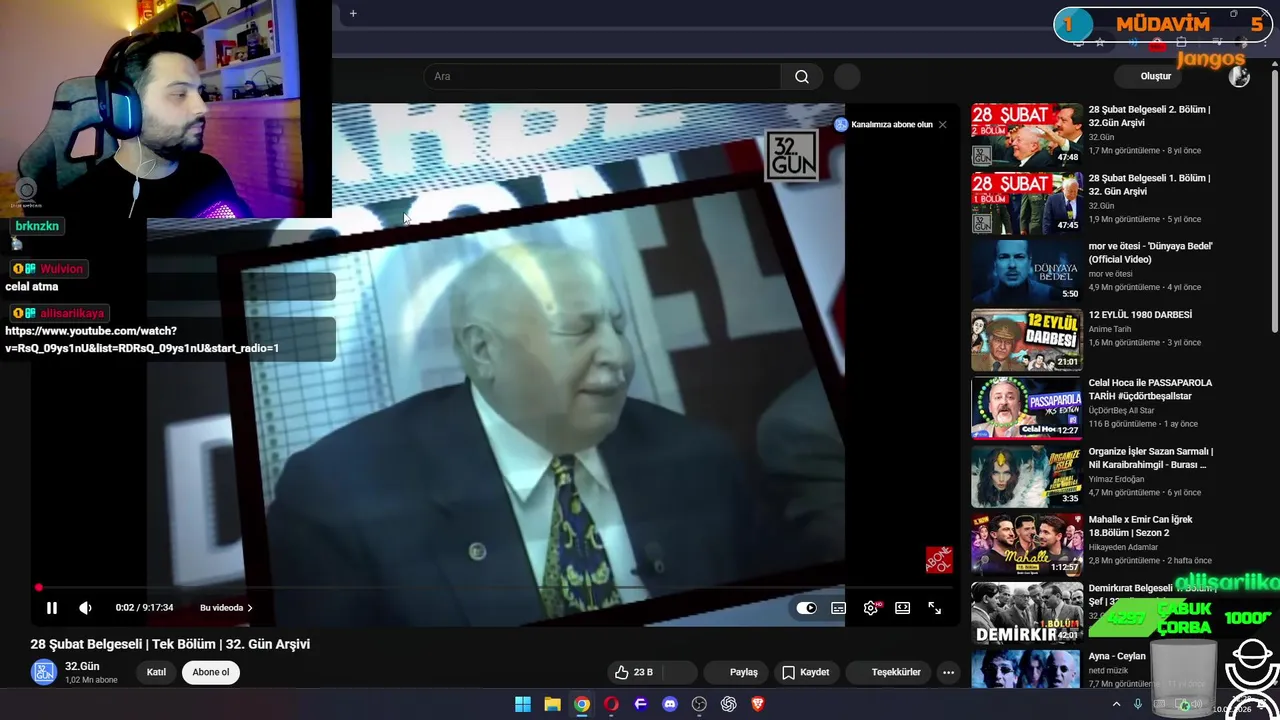Screen dimensions: 1280x720
Task: Mute the video via speaker icon
Action: (85, 608)
